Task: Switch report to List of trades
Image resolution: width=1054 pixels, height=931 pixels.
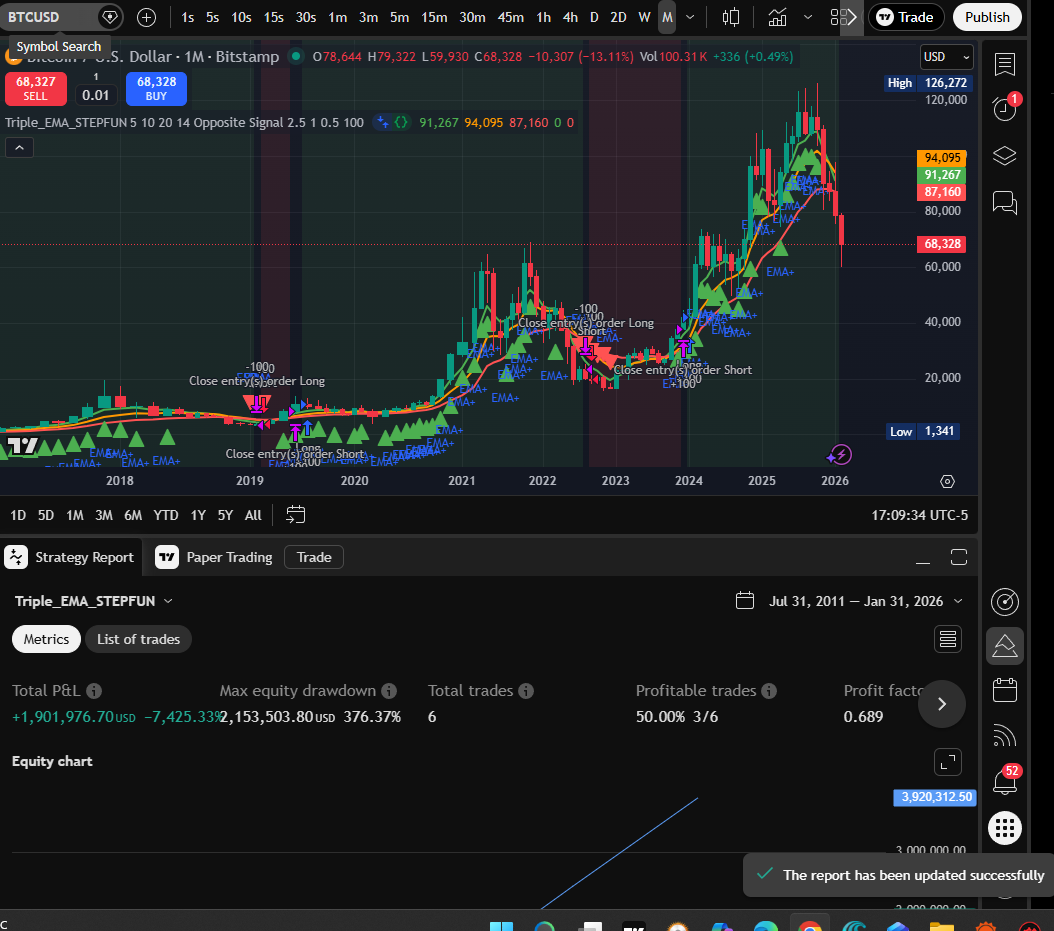Action: coord(138,639)
